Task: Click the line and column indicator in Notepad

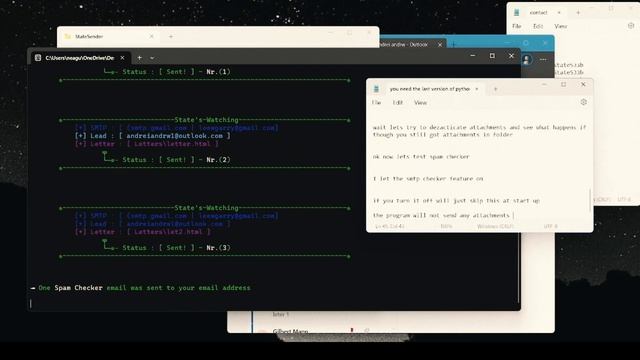Action: (389, 226)
